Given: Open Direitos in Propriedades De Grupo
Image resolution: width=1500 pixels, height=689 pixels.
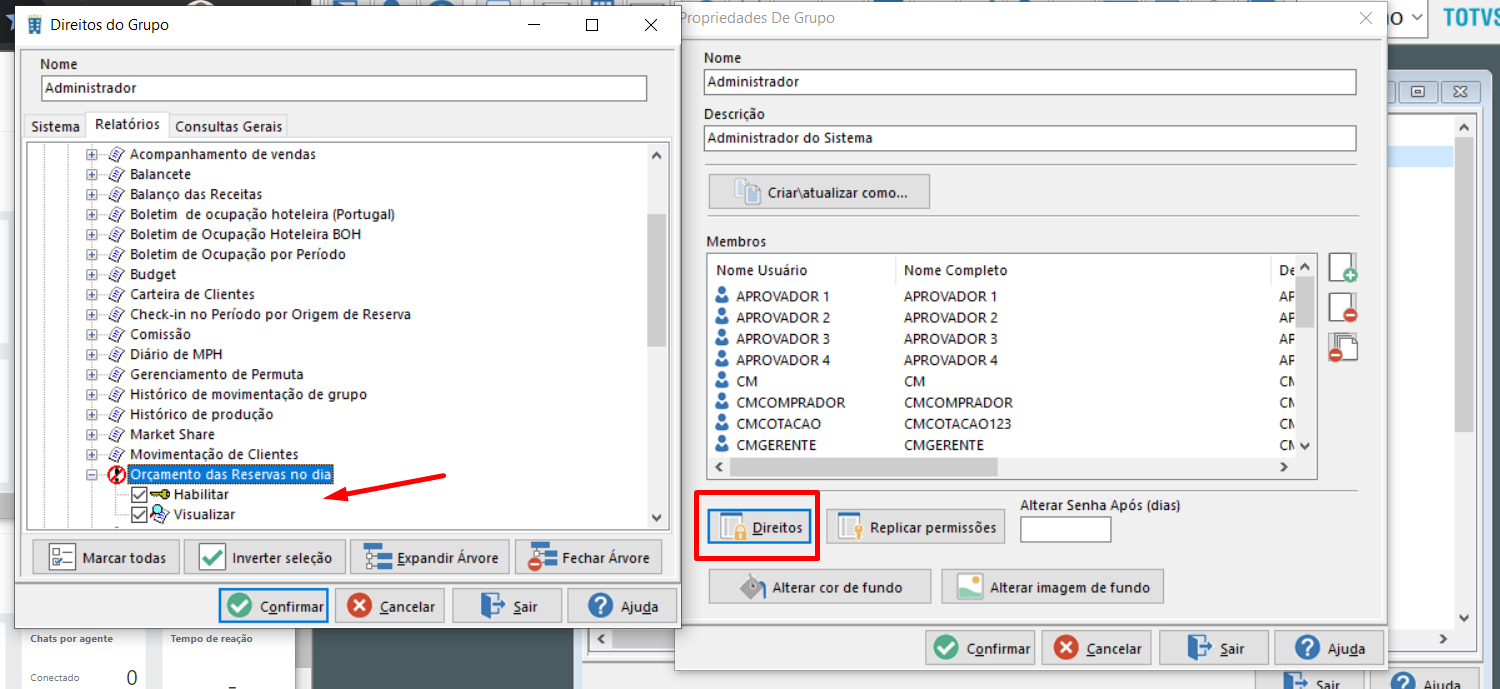Looking at the screenshot, I should tap(758, 526).
